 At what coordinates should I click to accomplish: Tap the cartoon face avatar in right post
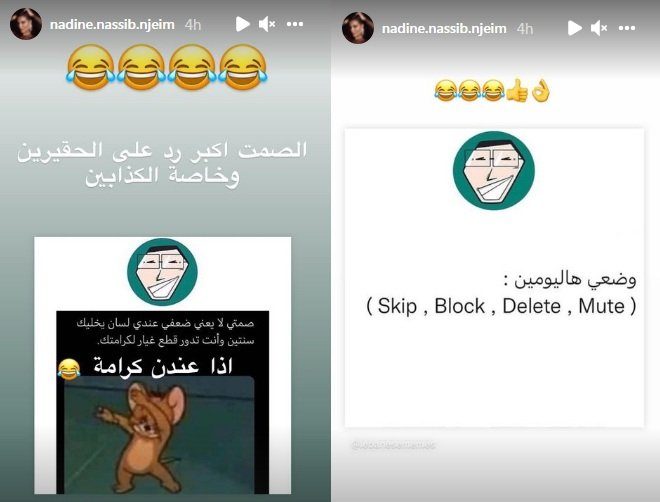[494, 170]
